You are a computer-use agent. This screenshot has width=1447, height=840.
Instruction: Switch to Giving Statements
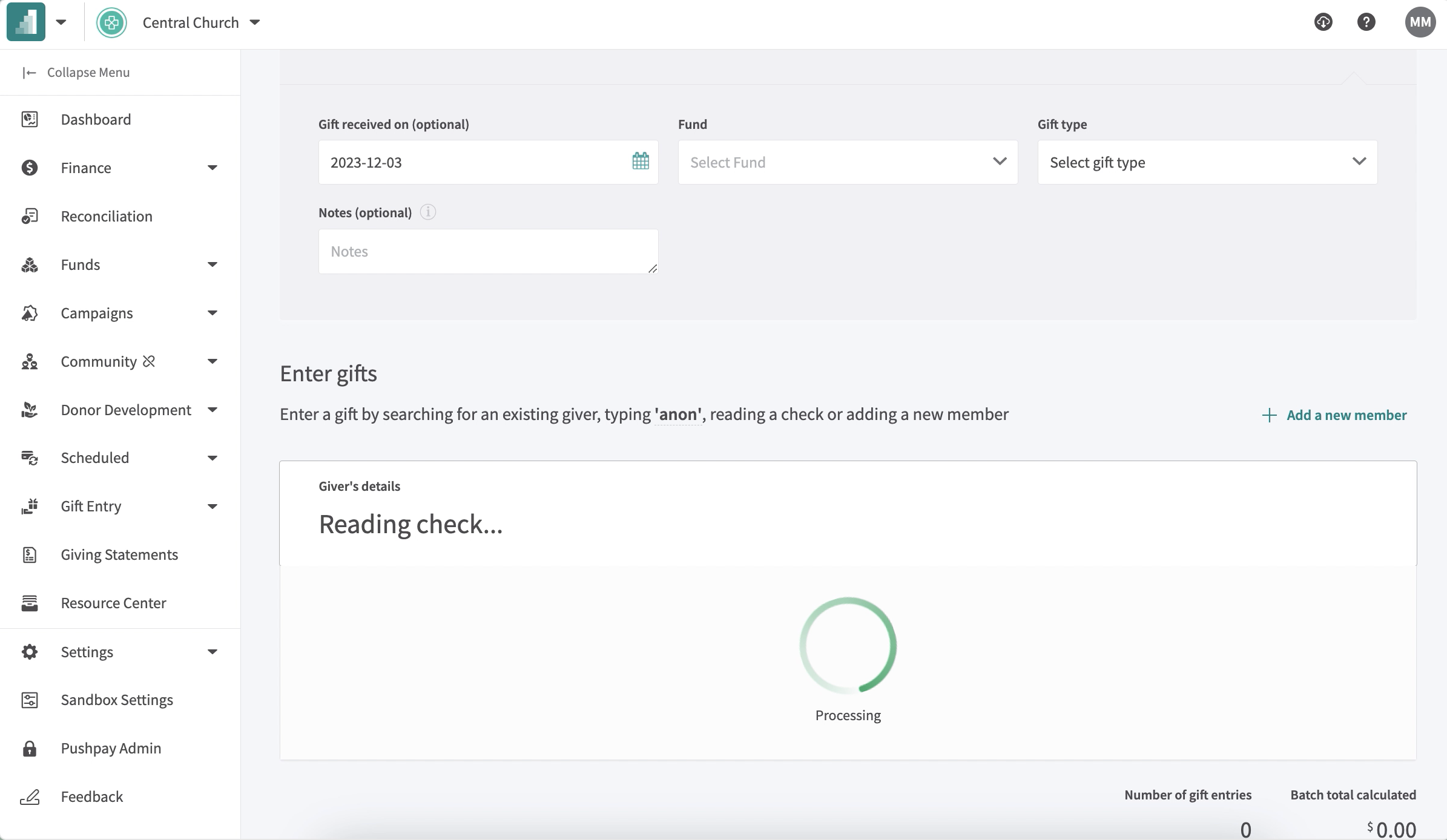click(119, 554)
